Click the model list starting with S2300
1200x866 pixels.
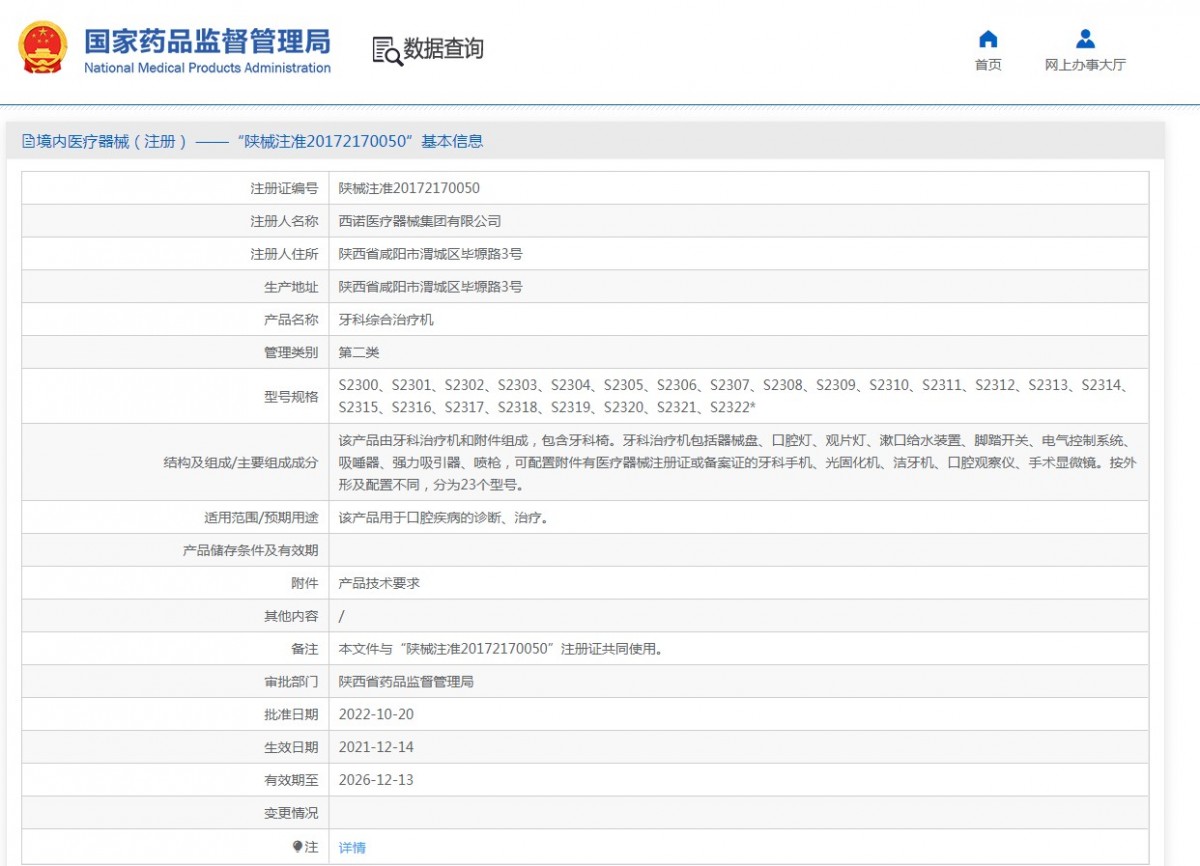coord(735,396)
